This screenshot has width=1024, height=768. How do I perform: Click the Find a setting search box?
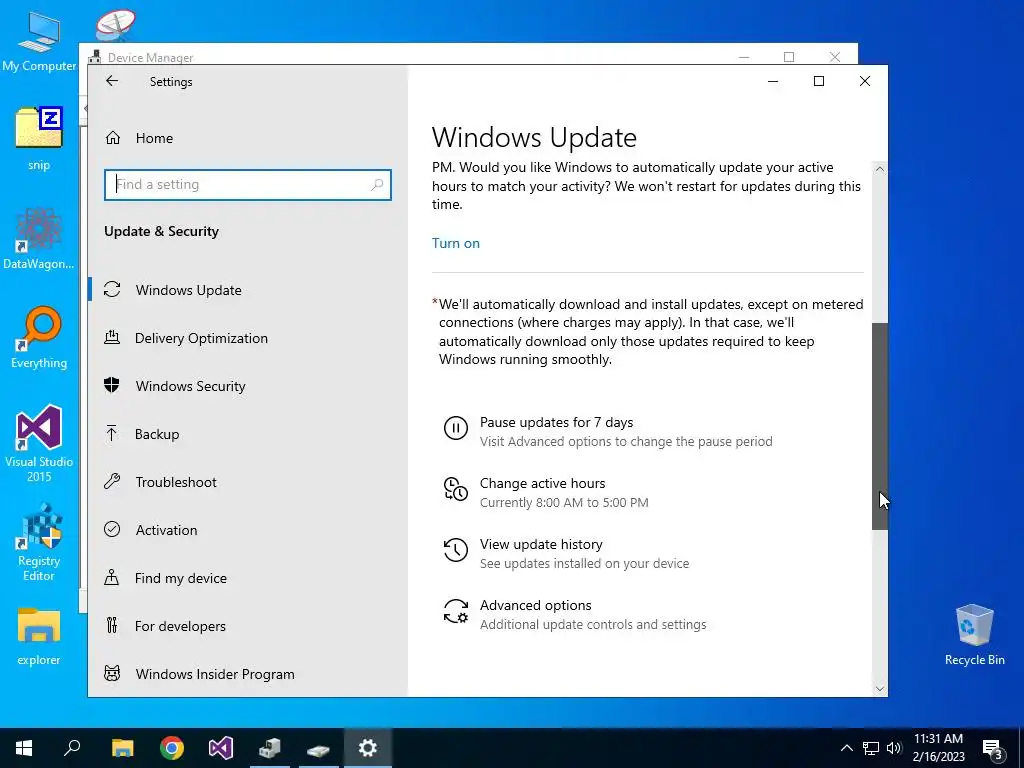pos(248,185)
